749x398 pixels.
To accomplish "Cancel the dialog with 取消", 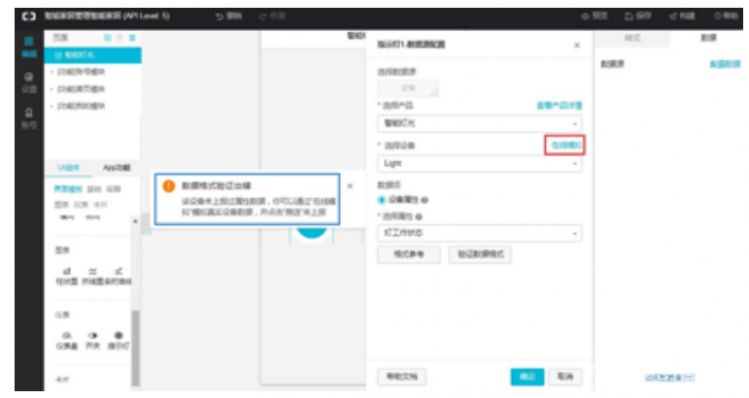I will tap(565, 377).
